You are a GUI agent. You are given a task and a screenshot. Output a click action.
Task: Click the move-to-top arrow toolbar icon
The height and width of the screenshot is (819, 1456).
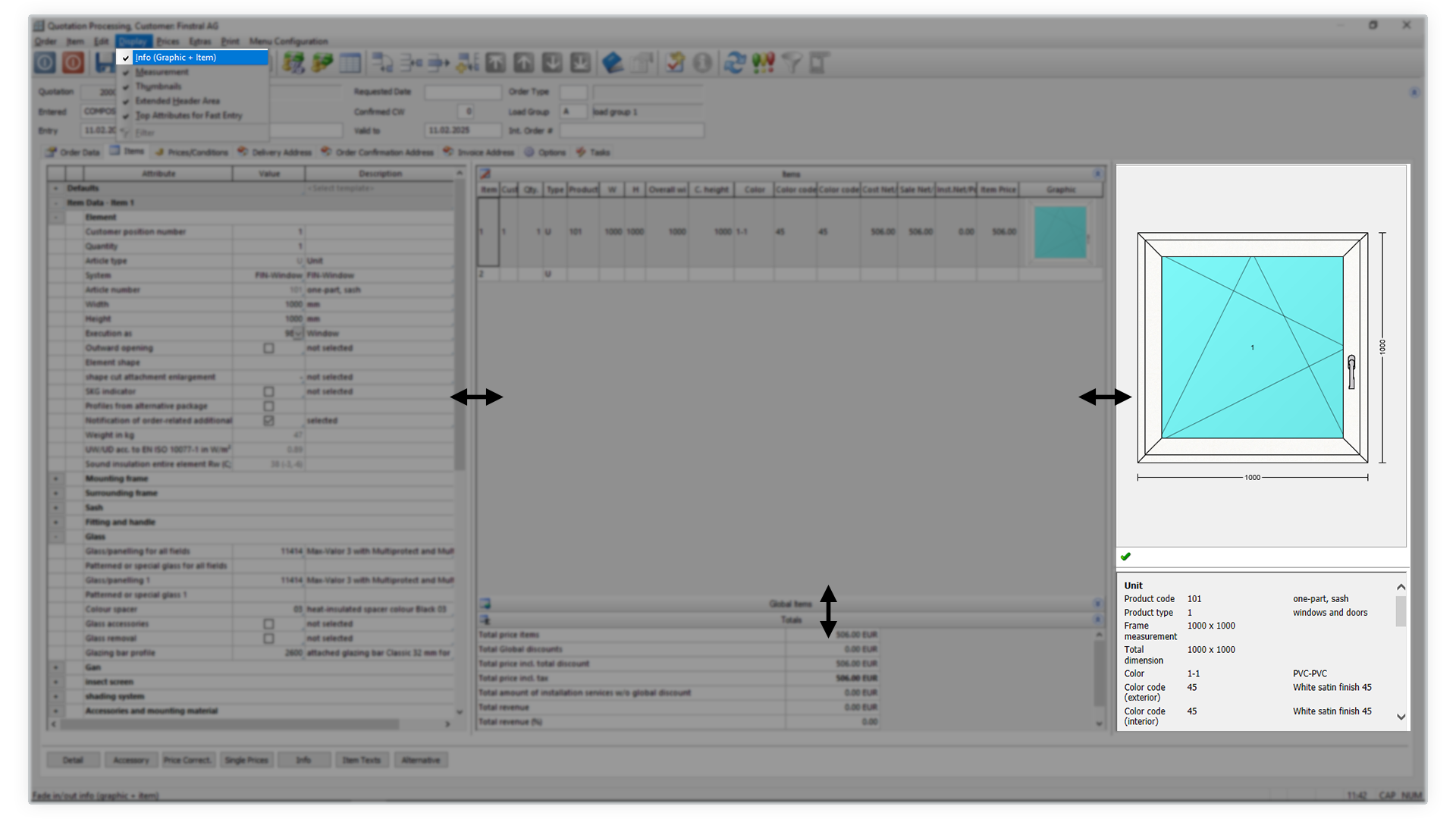[496, 63]
